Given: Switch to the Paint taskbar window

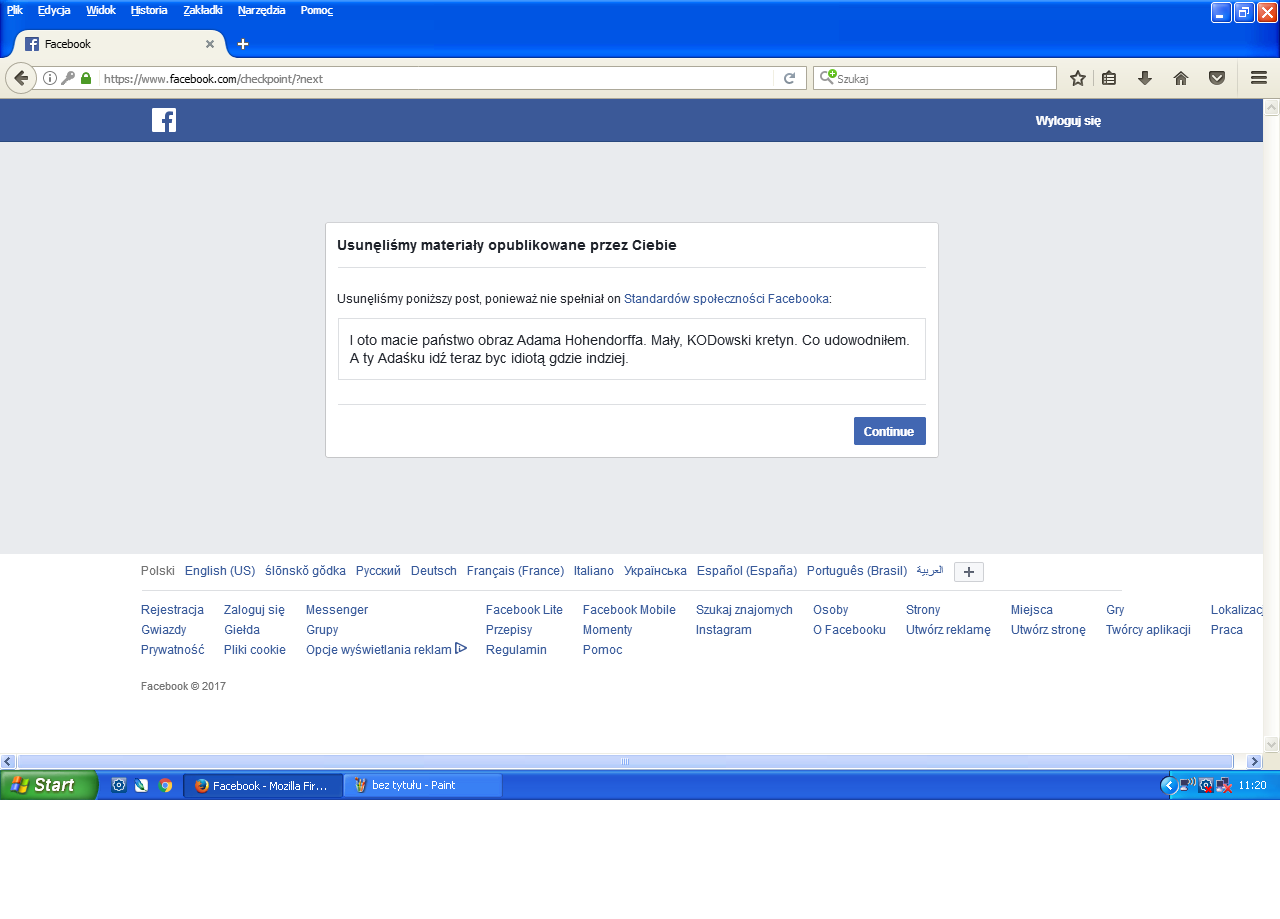Looking at the screenshot, I should coord(423,785).
